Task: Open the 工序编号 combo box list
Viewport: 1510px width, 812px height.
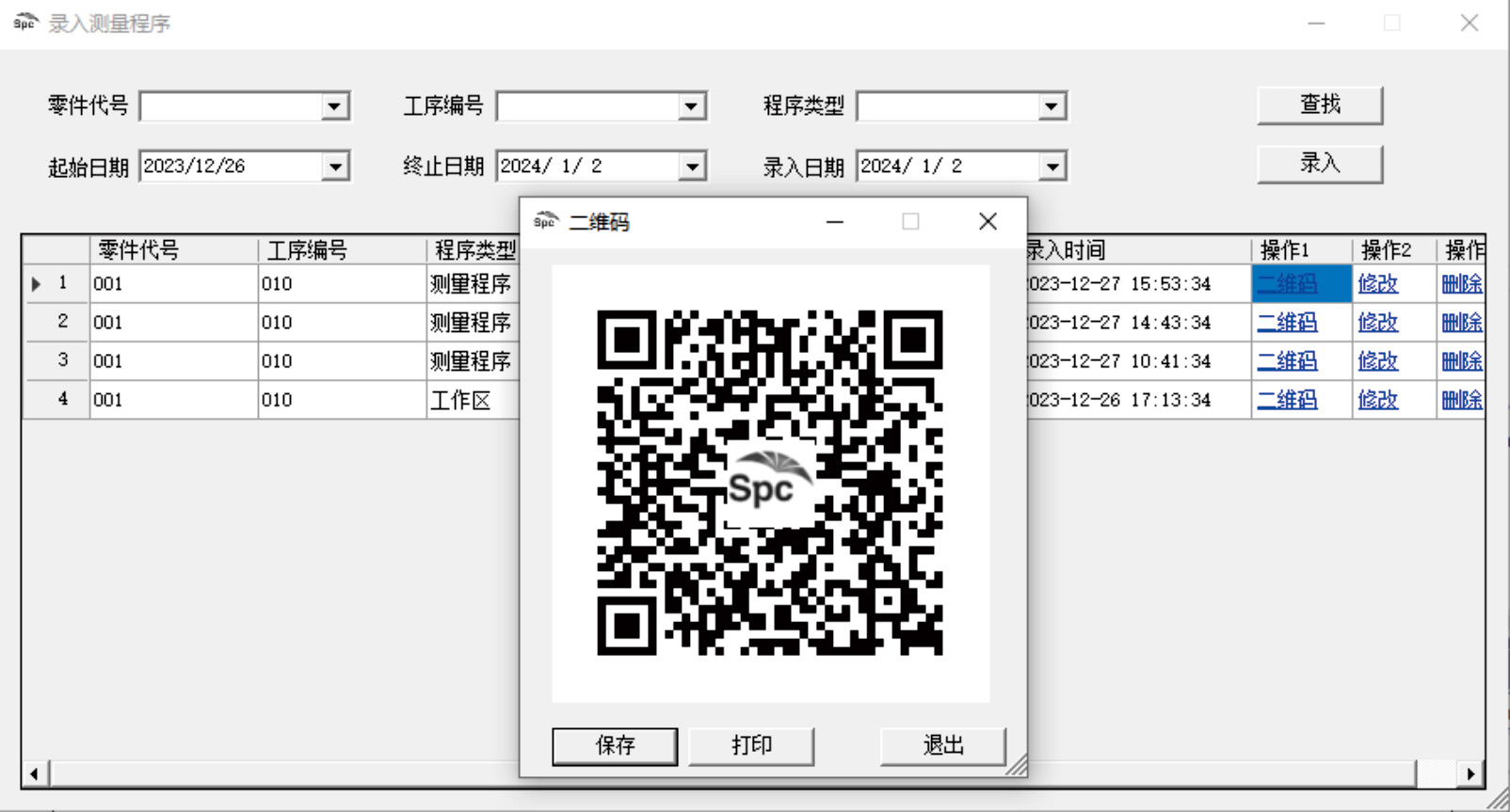Action: click(x=691, y=106)
